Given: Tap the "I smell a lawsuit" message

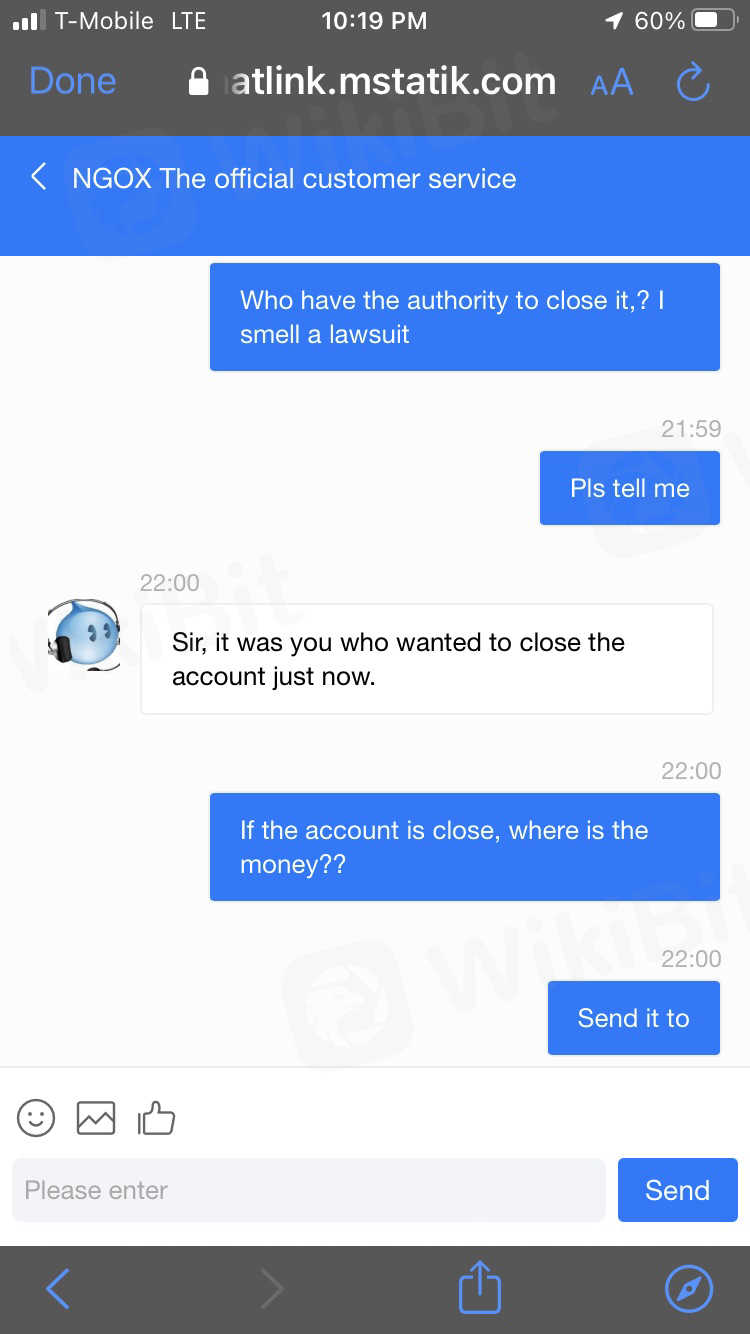Looking at the screenshot, I should coord(464,317).
